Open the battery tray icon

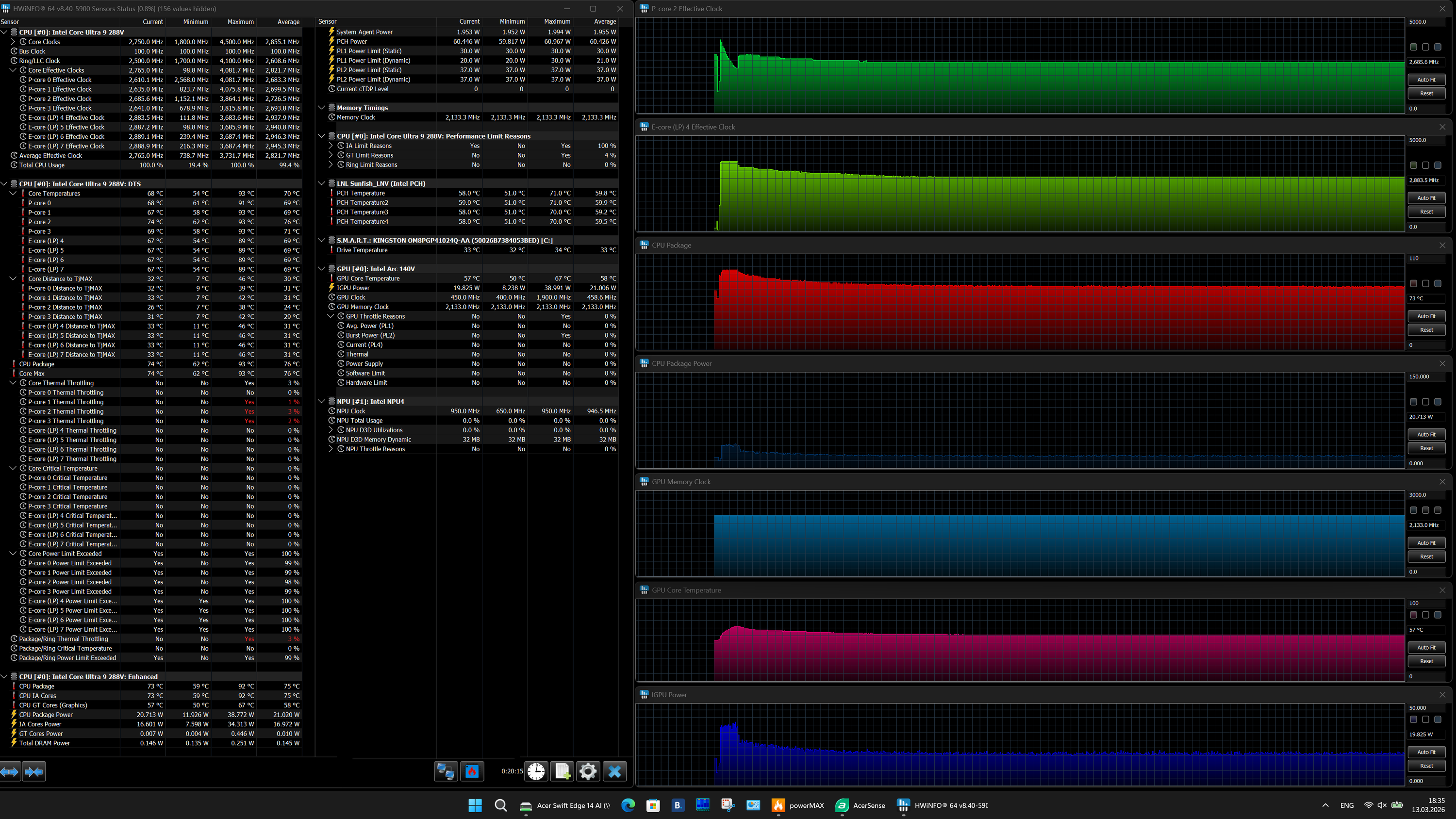(1397, 805)
